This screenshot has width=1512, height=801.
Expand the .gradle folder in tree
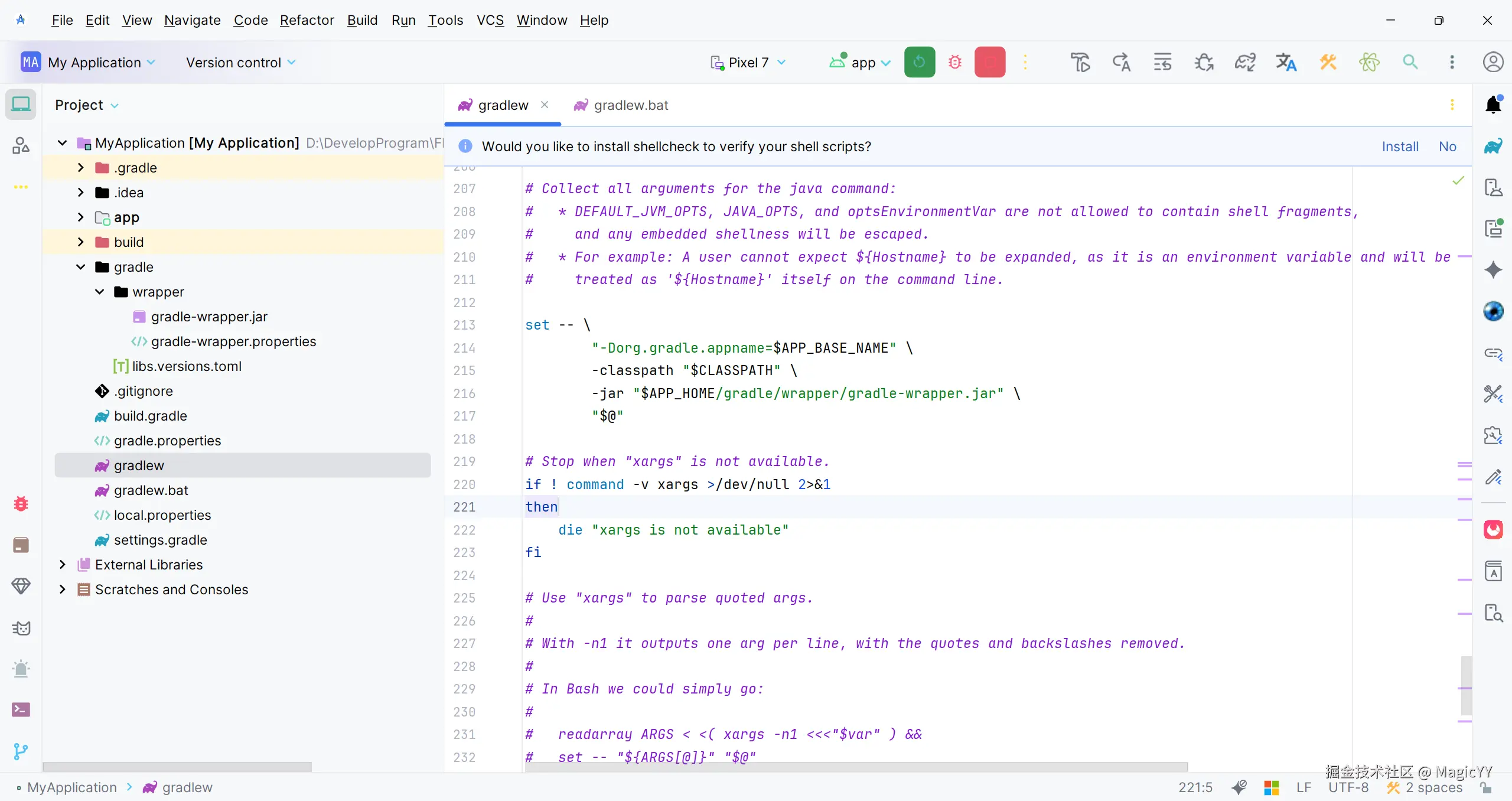click(x=81, y=168)
